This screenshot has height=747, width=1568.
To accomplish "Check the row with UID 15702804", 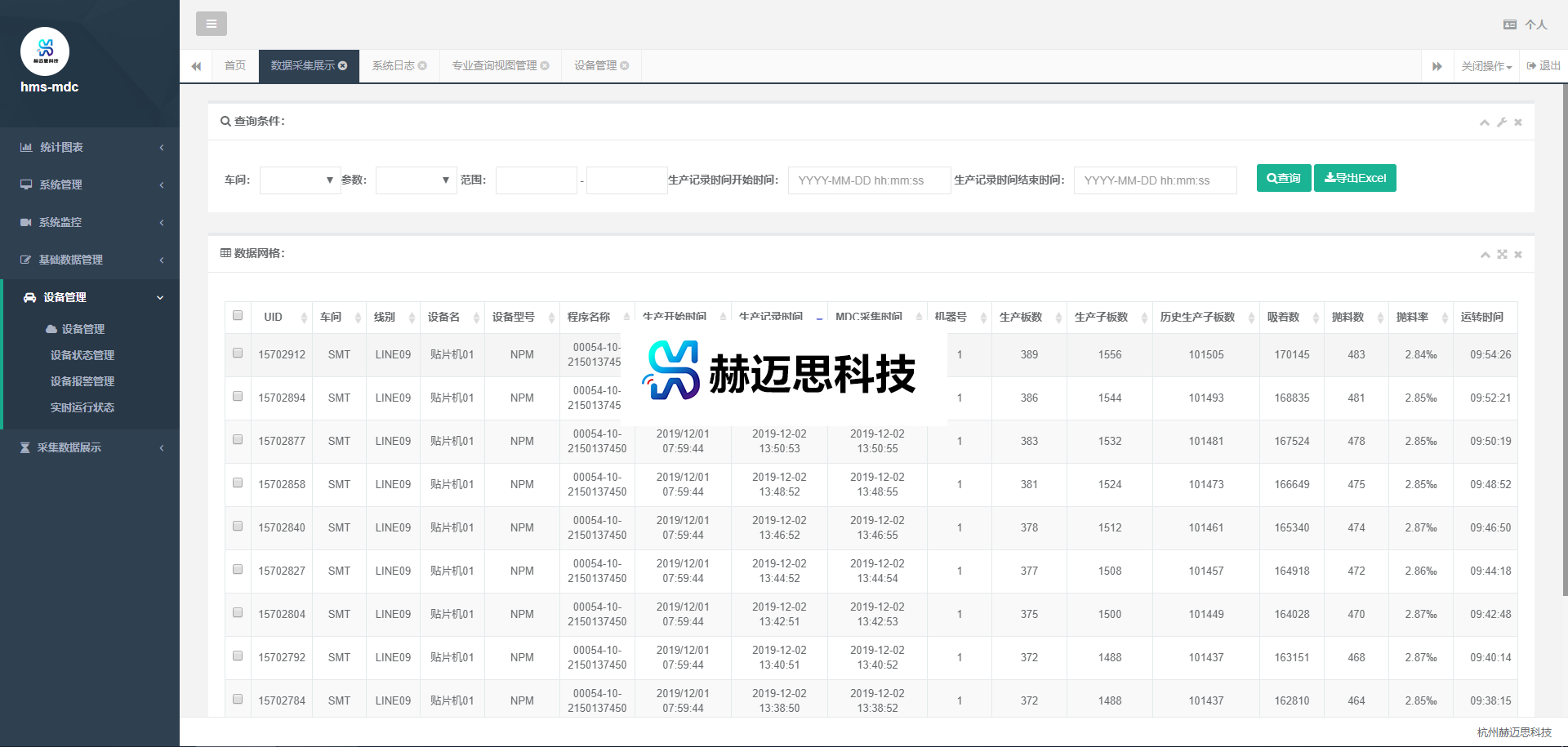I will [238, 612].
